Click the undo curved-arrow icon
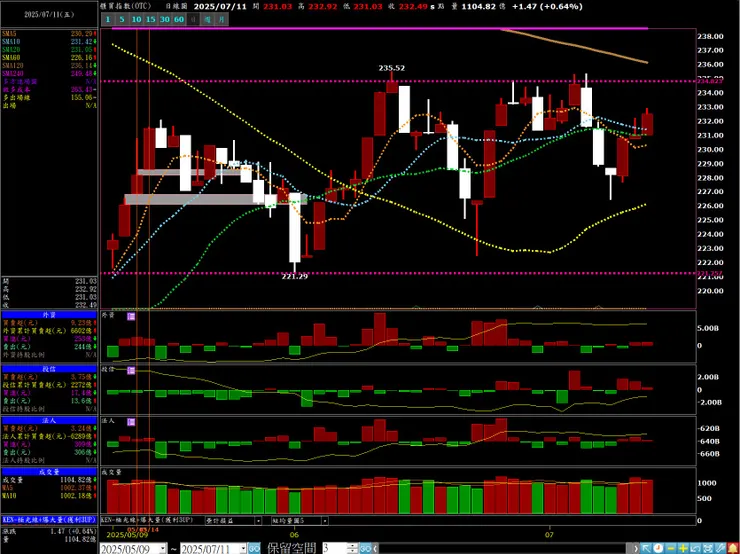Screen dimensions: 740x554 [695, 548]
